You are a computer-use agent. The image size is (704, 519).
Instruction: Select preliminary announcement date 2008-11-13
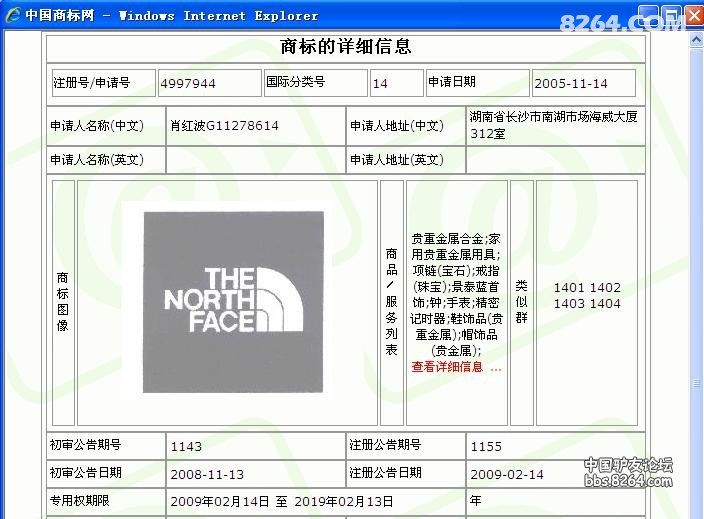[x=207, y=475]
